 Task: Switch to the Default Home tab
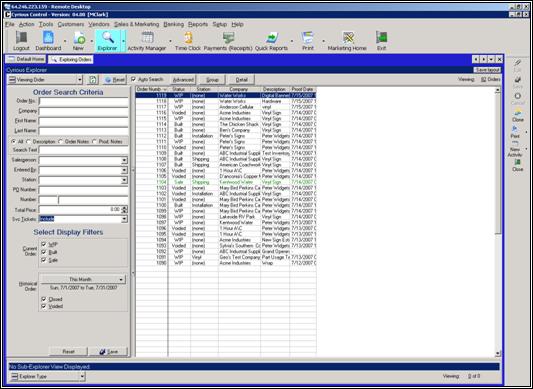coord(27,59)
